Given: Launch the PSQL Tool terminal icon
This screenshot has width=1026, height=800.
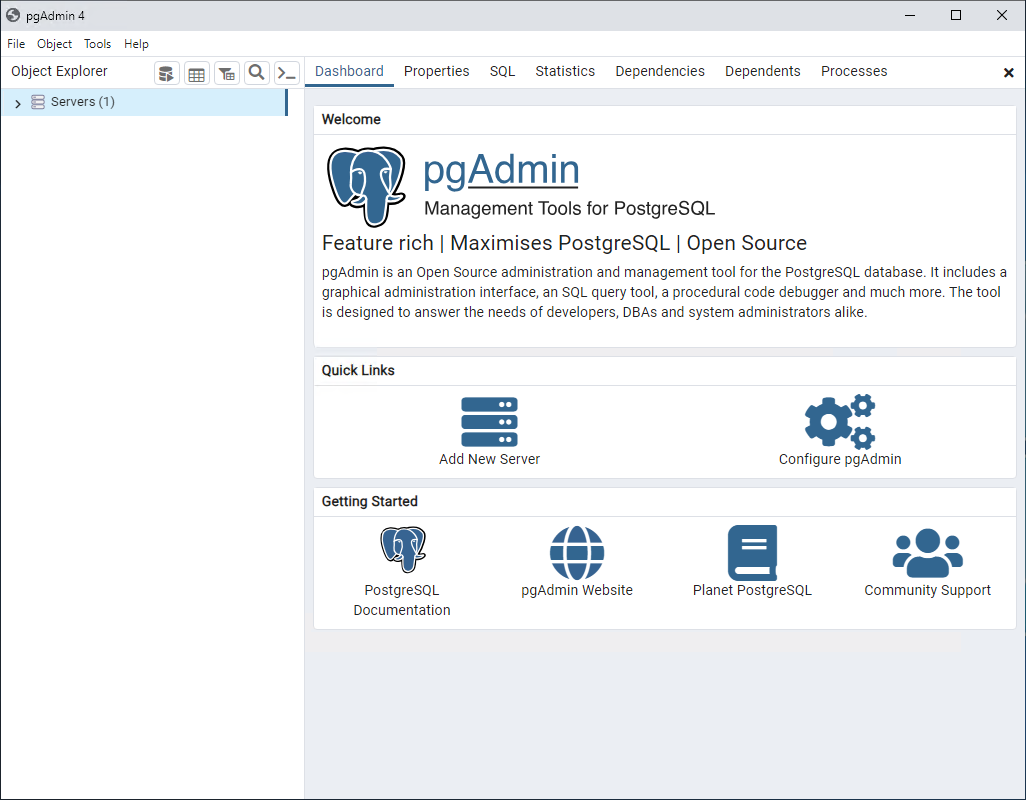Looking at the screenshot, I should (287, 73).
